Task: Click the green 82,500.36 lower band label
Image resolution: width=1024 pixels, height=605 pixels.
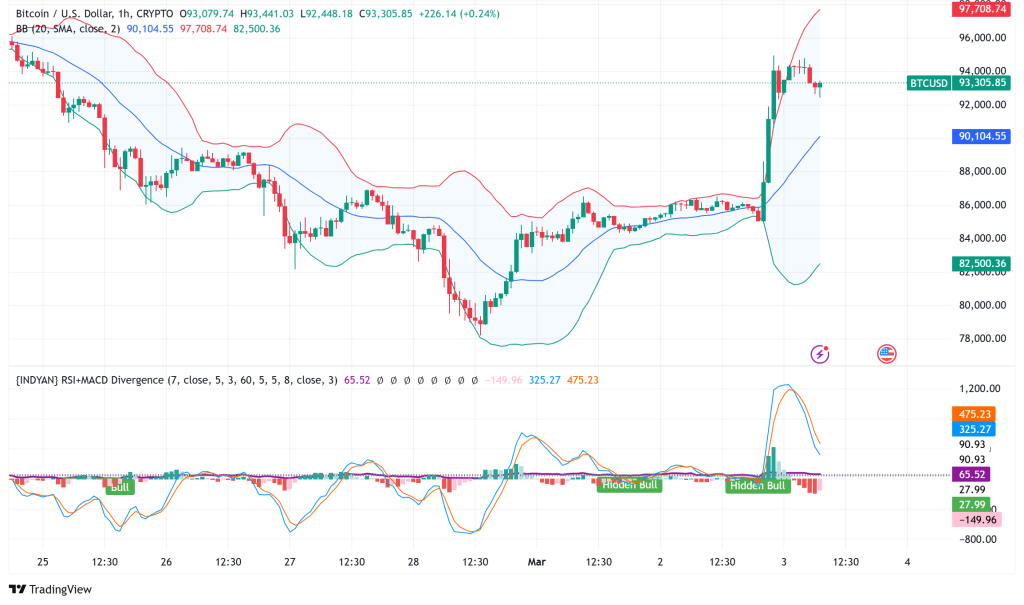Action: click(982, 264)
